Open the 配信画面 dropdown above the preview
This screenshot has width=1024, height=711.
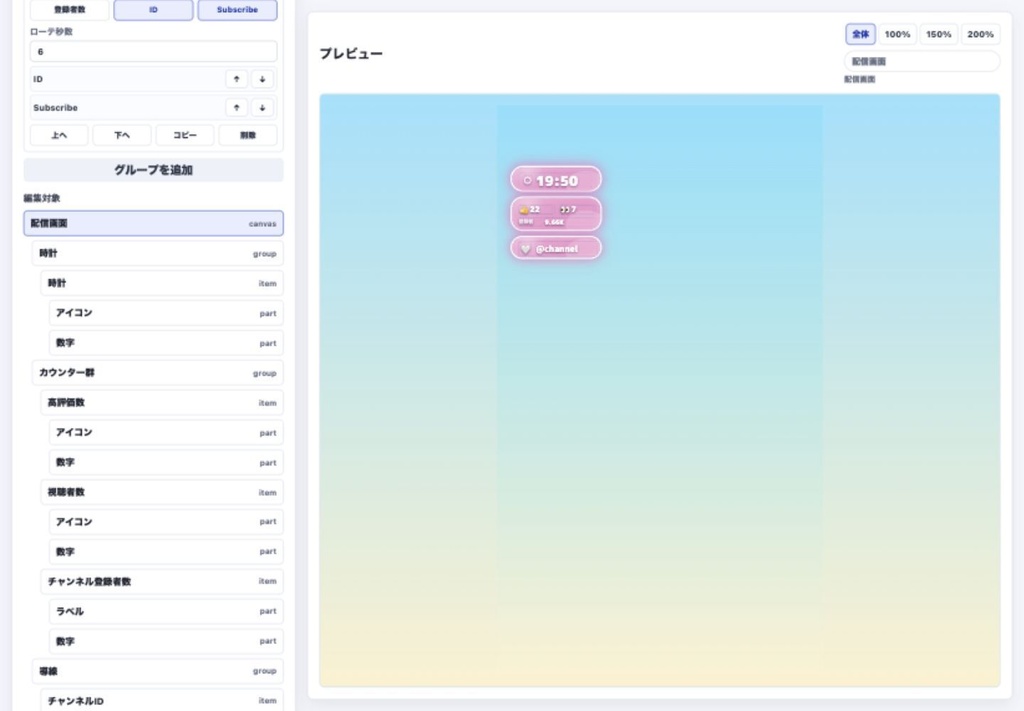tap(922, 61)
